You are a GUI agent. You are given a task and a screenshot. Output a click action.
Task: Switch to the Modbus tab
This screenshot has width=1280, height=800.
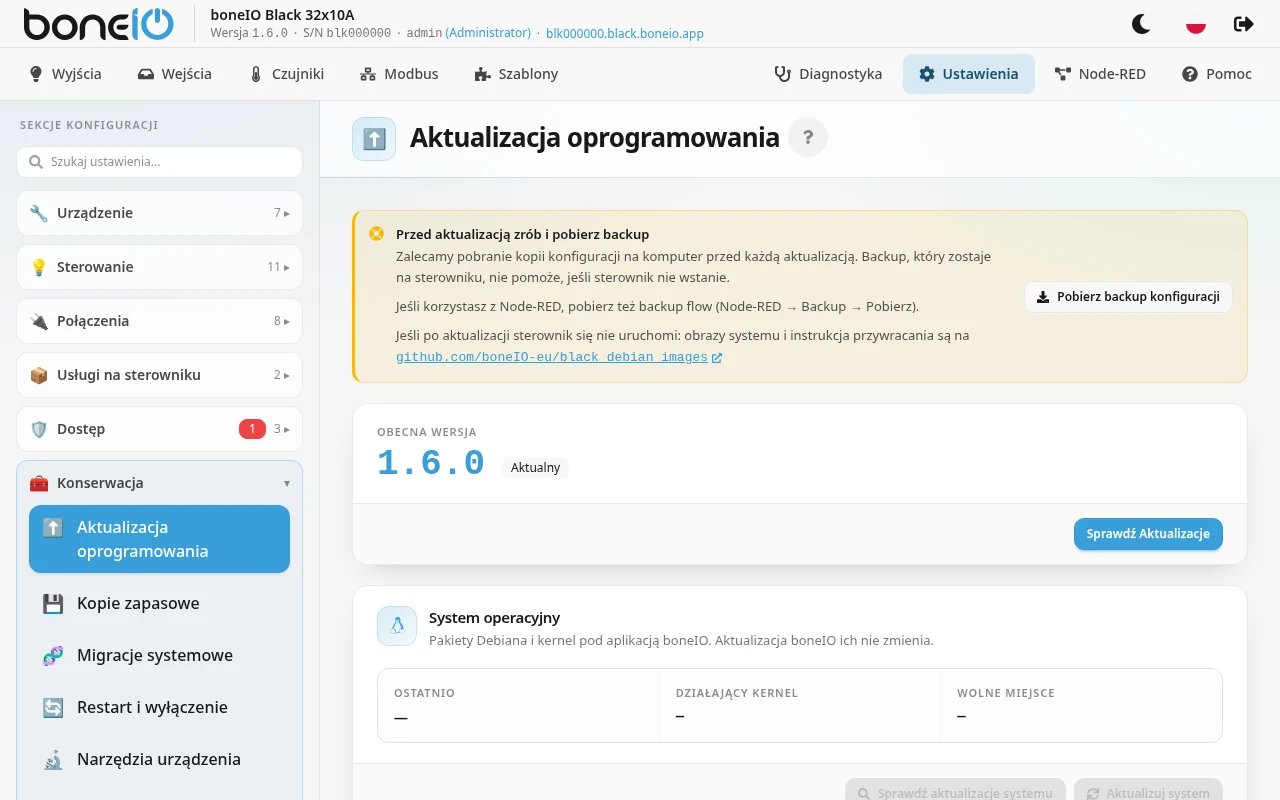399,74
